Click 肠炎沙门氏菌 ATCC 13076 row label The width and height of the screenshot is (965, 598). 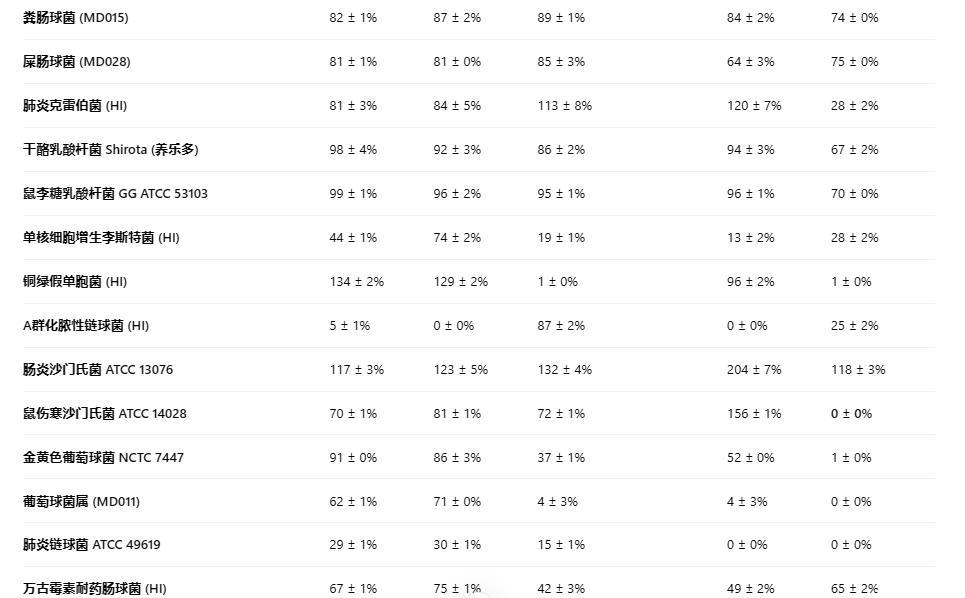click(x=98, y=370)
